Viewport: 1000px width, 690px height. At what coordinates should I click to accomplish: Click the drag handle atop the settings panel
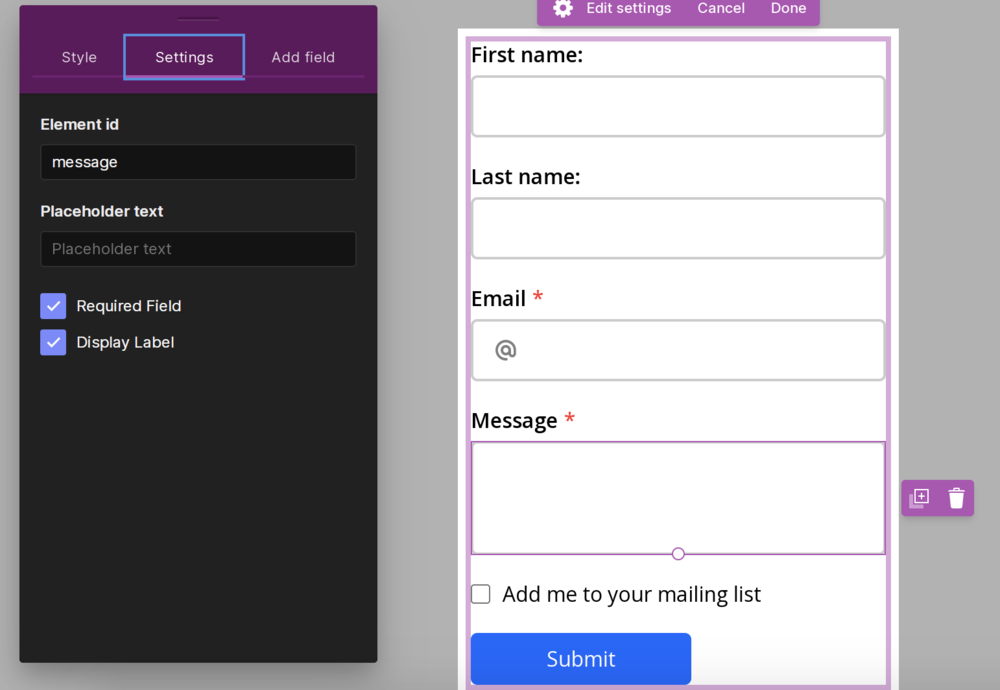coord(198,18)
